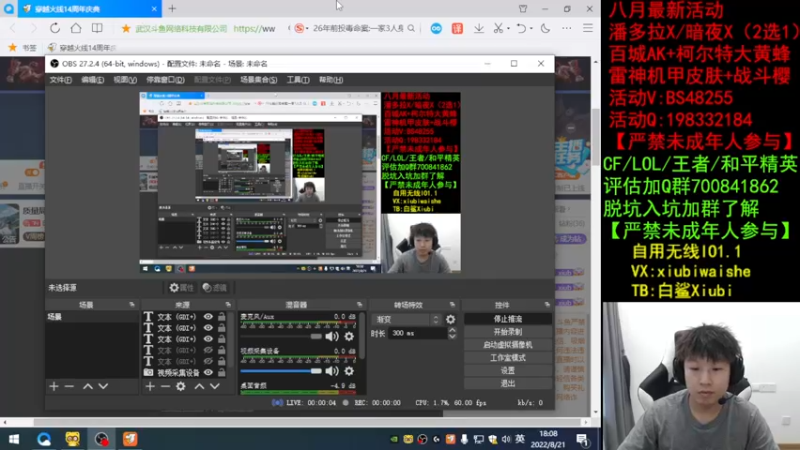
Task: Click 退出 to exit OBS
Action: pos(508,383)
